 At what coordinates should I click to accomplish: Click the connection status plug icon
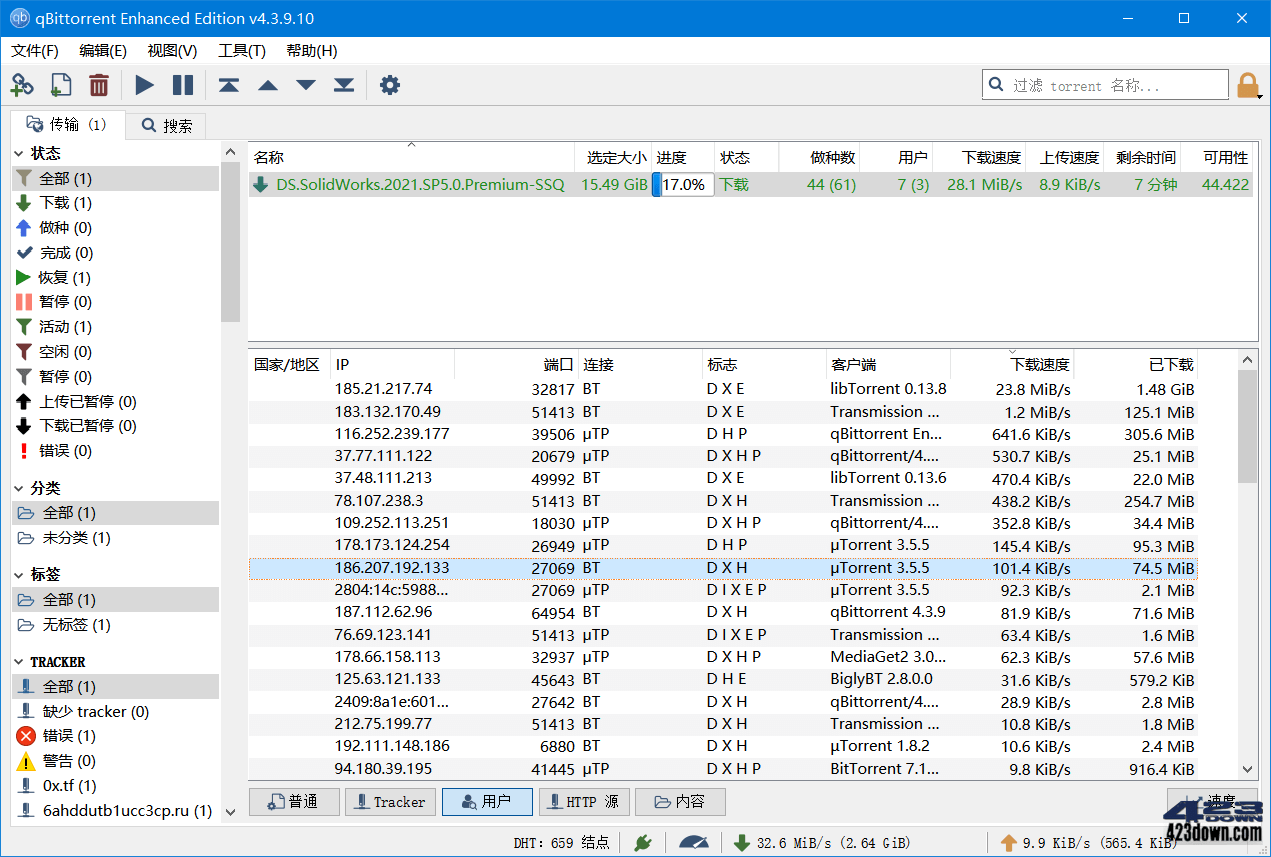643,842
